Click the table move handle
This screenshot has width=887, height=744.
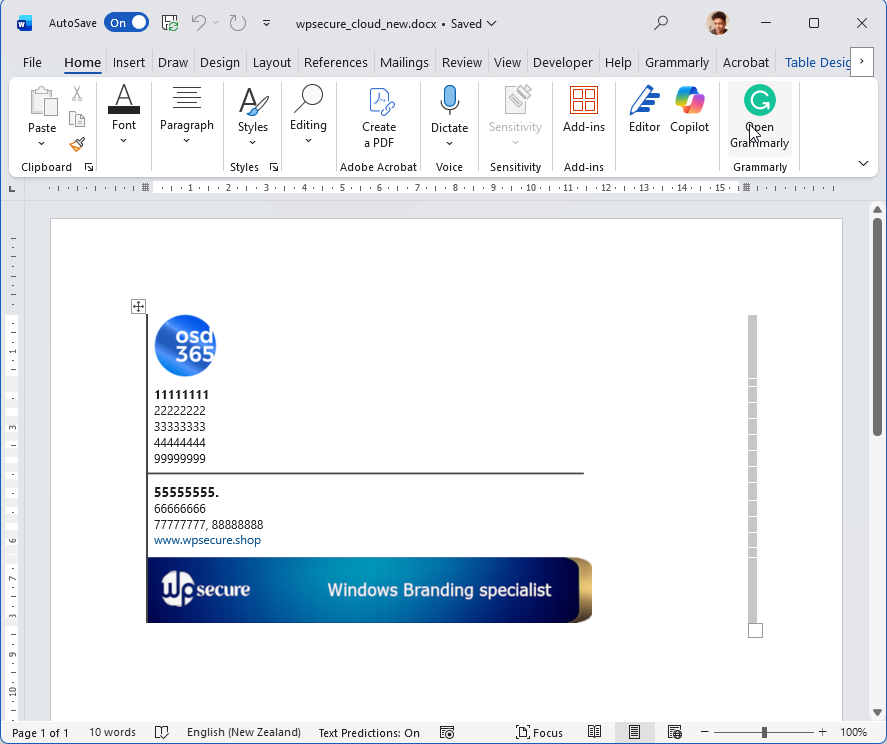(x=139, y=307)
